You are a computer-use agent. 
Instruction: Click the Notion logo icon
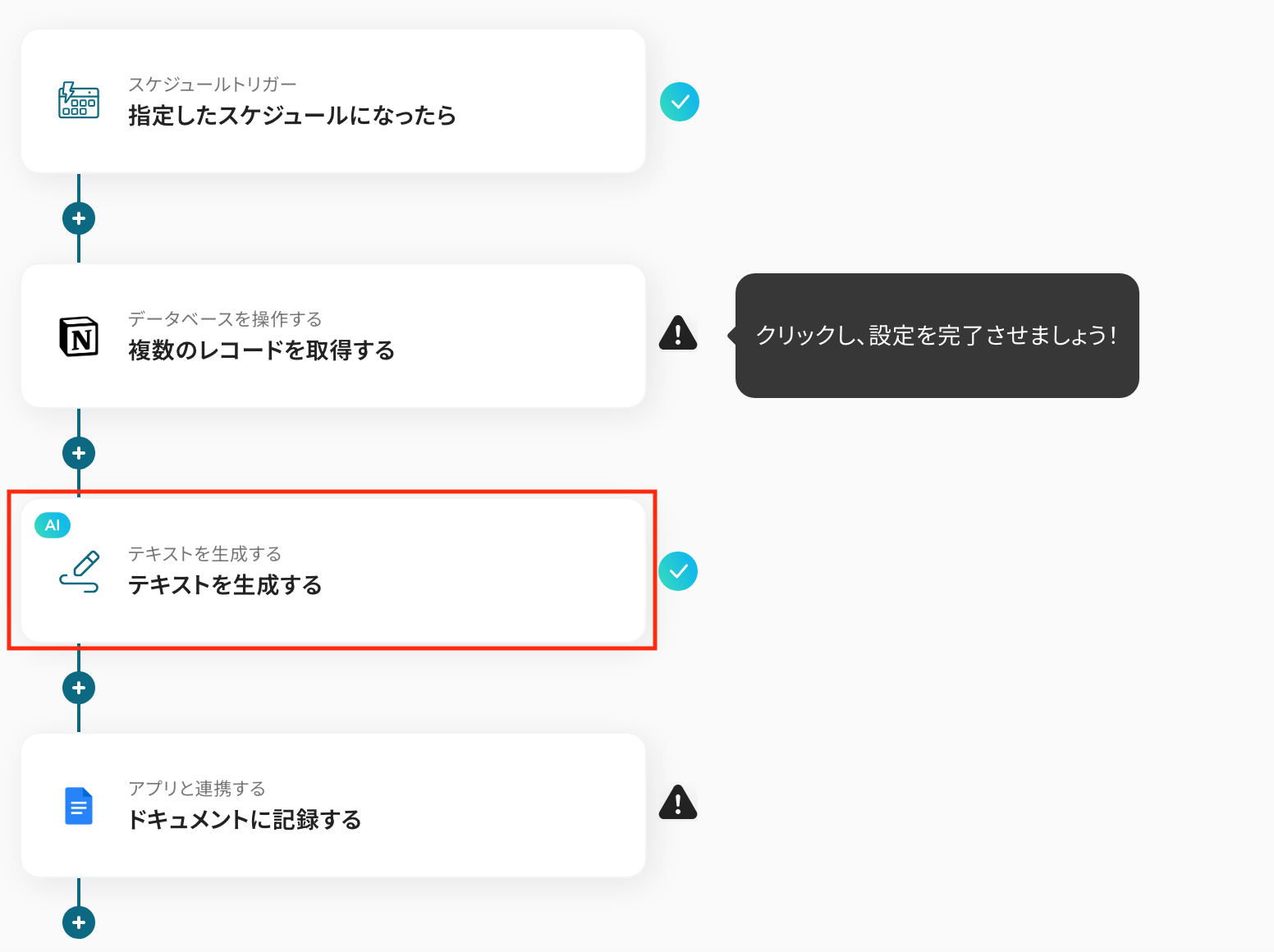pyautogui.click(x=79, y=336)
